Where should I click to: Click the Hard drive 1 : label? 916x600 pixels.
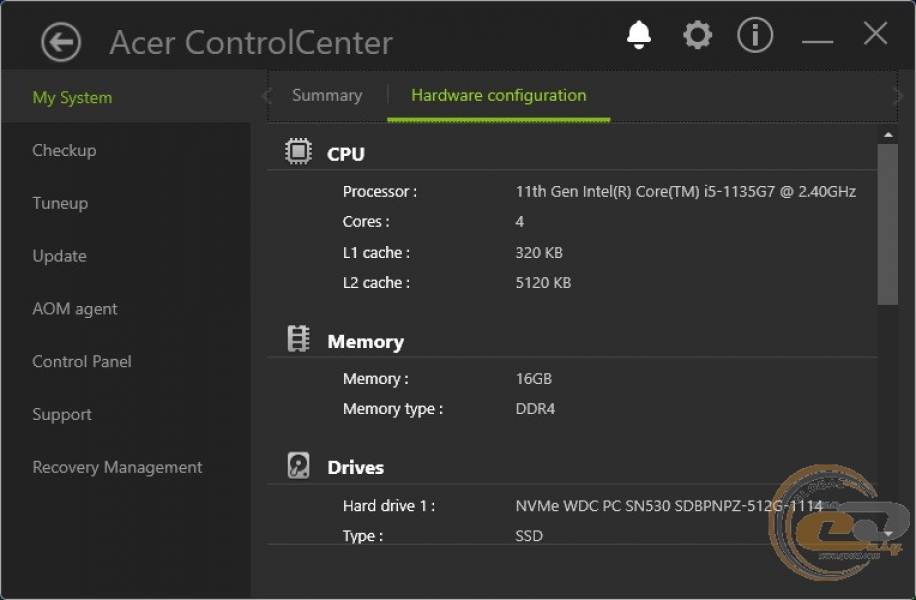388,506
